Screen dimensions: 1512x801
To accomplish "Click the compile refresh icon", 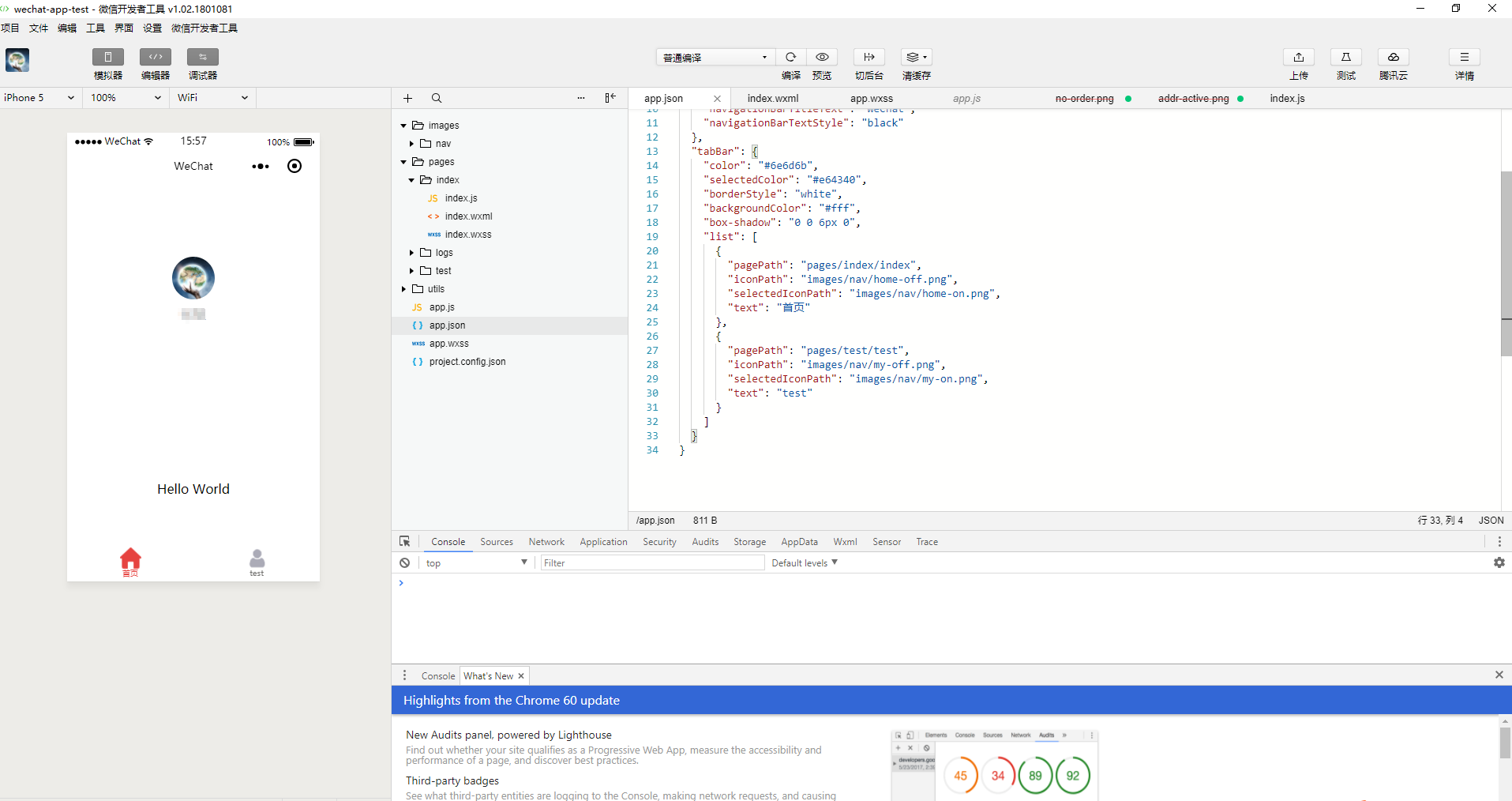I will click(x=790, y=57).
